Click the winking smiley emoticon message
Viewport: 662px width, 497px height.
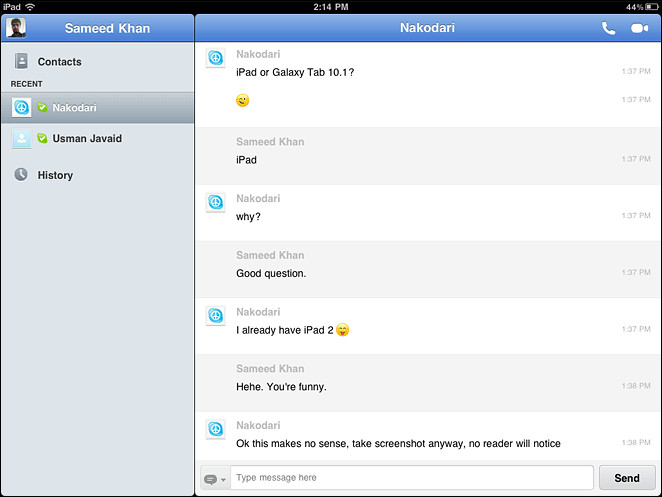pyautogui.click(x=242, y=100)
